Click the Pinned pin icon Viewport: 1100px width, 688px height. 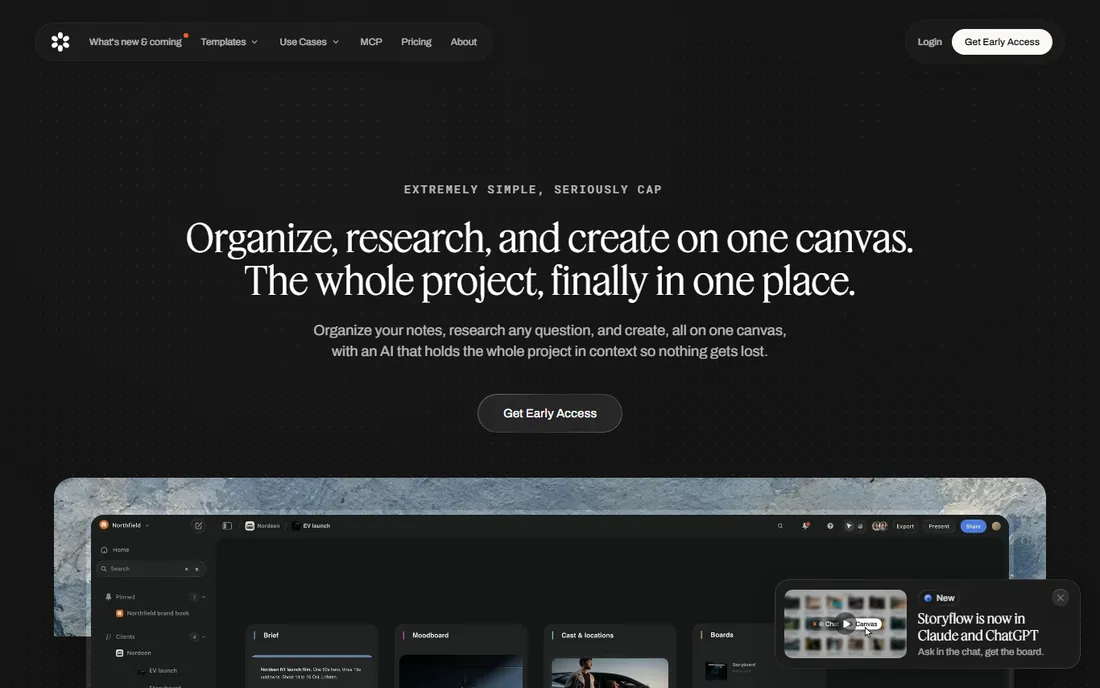[108, 597]
